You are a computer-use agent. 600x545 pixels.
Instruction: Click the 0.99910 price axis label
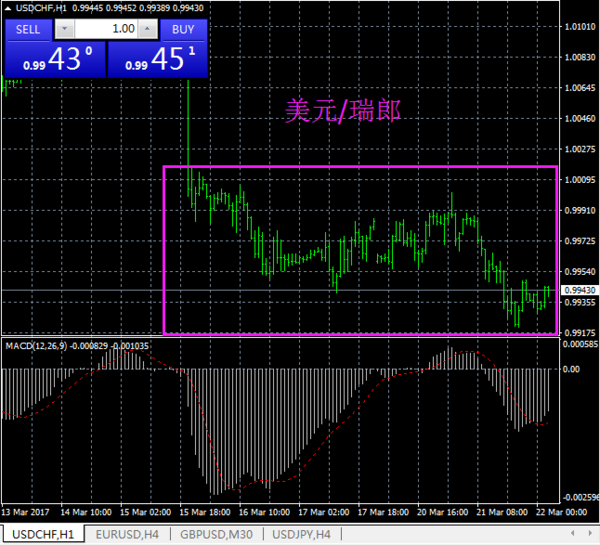point(580,210)
